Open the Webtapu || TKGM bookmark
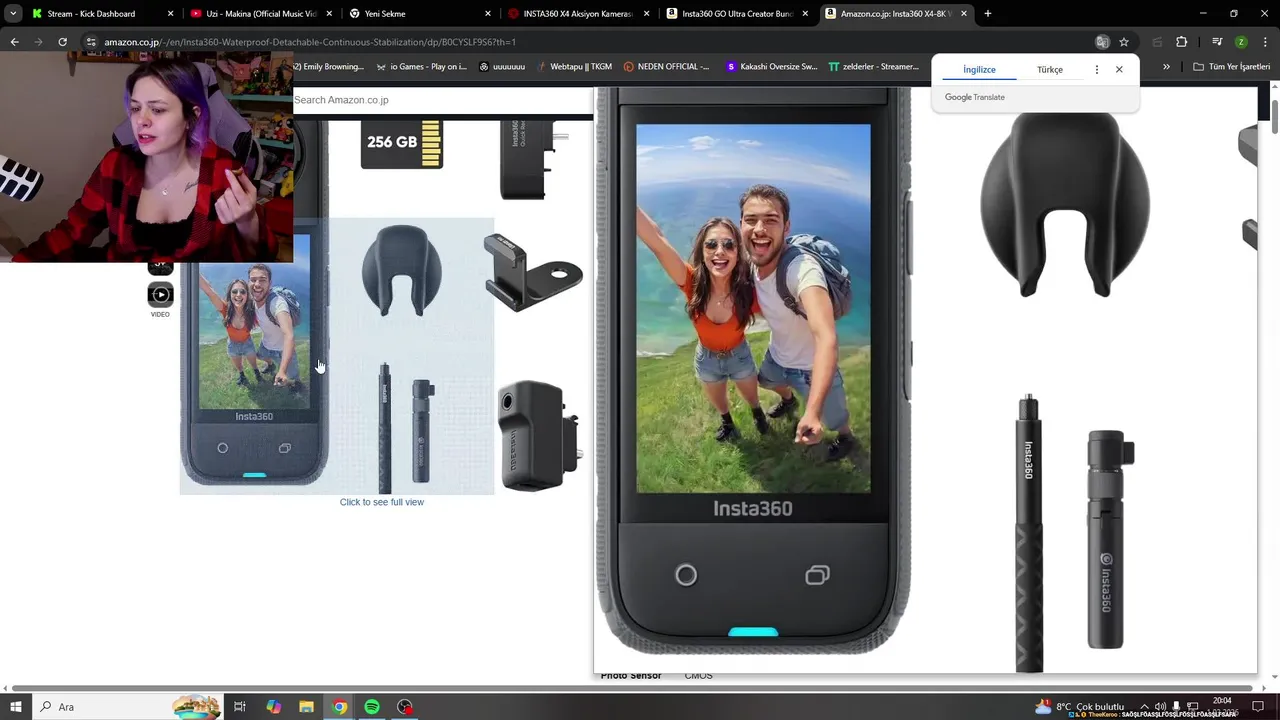Screen dimensions: 1280x720 point(574,67)
